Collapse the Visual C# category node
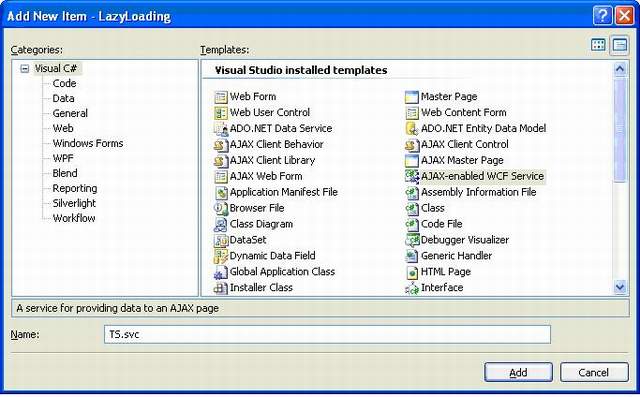 24,69
